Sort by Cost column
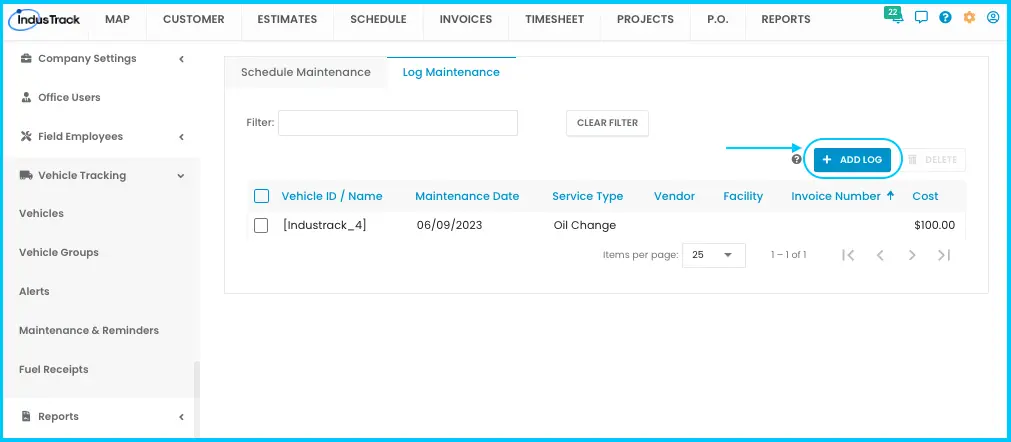Screen dimensions: 1011x442 click(925, 196)
